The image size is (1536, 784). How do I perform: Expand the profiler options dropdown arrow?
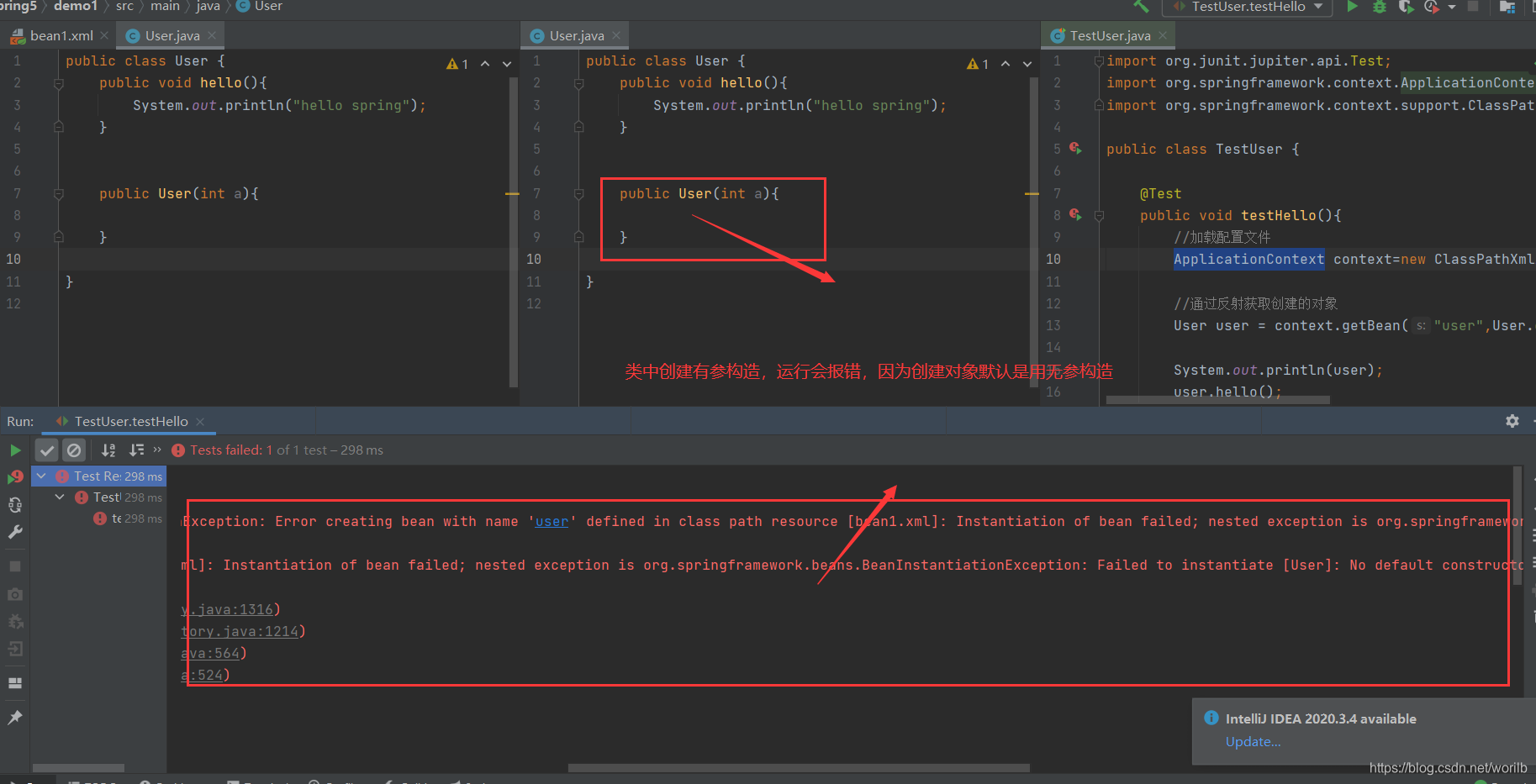pos(1452,7)
